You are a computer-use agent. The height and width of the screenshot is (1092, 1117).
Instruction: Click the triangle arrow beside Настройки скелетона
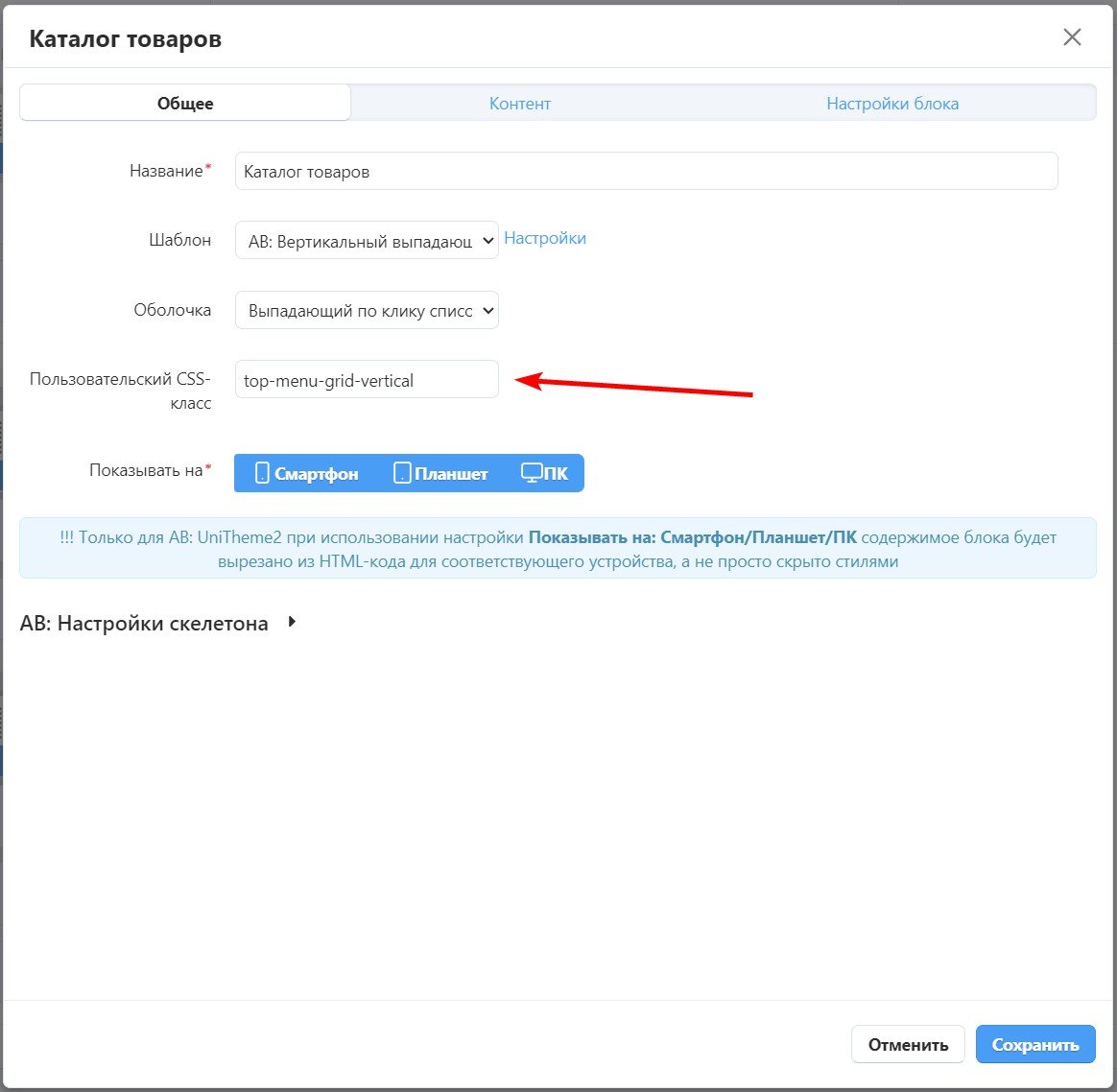tap(293, 623)
